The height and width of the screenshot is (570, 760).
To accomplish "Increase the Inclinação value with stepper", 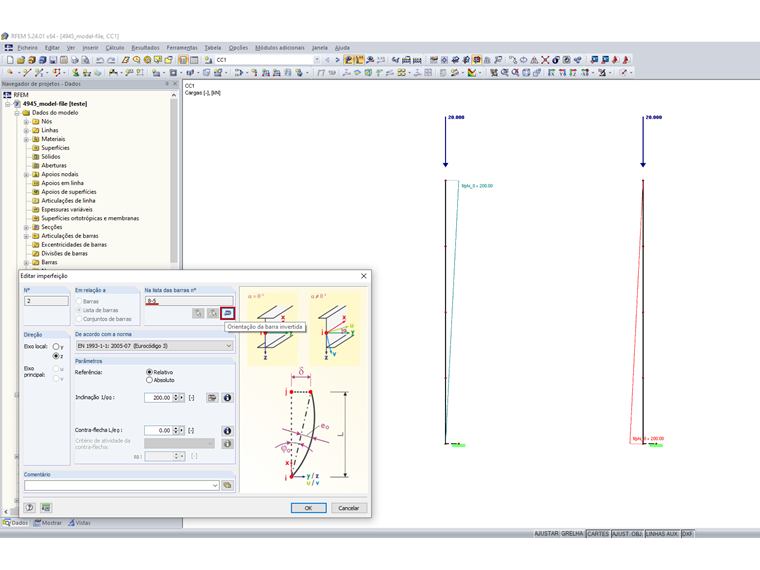I will (176, 396).
